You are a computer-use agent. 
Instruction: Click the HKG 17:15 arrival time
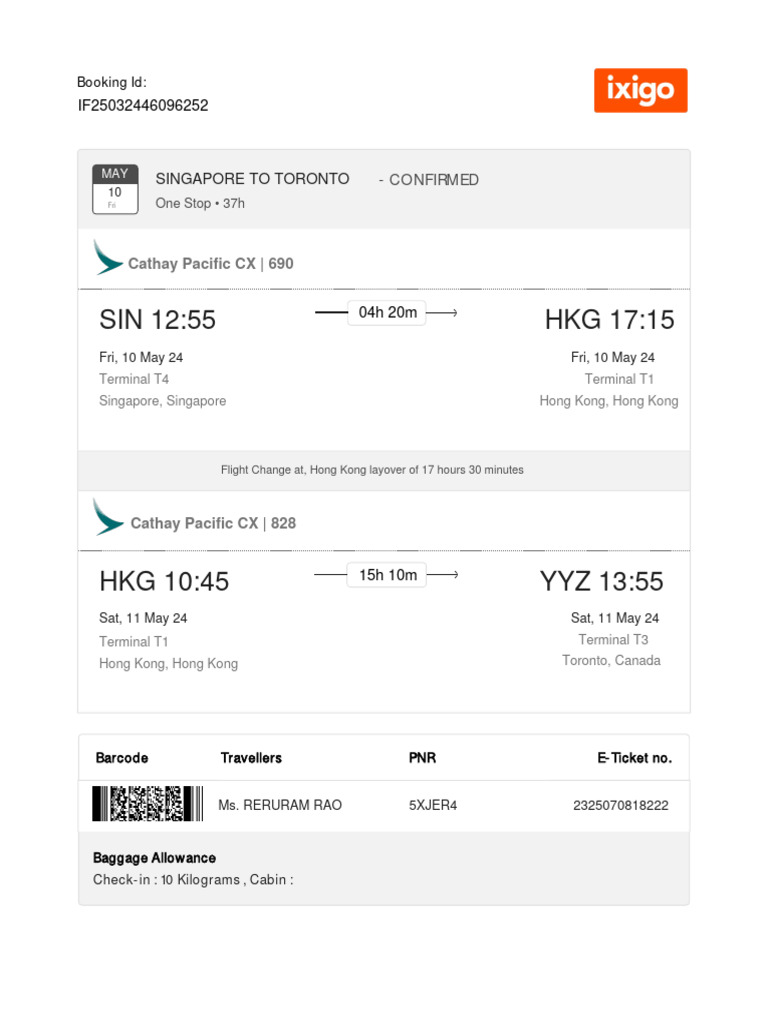coord(609,320)
